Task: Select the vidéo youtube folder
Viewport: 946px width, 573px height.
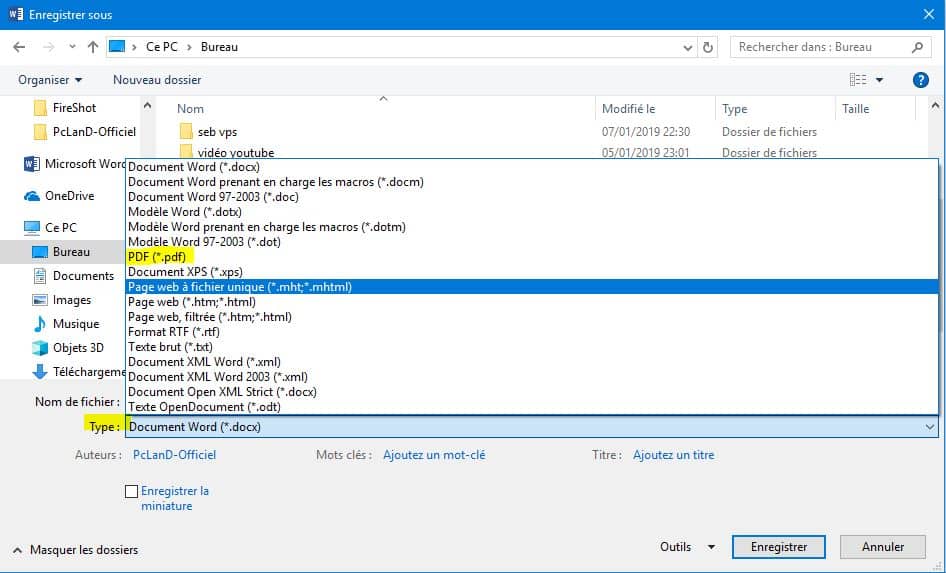Action: 227,152
